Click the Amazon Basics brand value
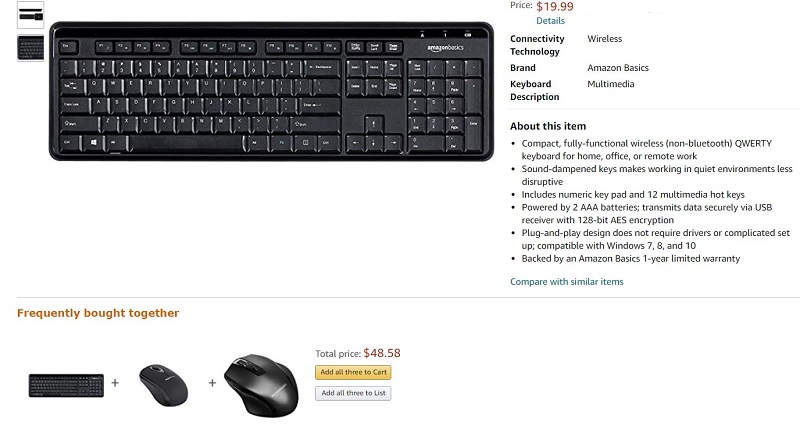800x429 pixels. point(618,68)
